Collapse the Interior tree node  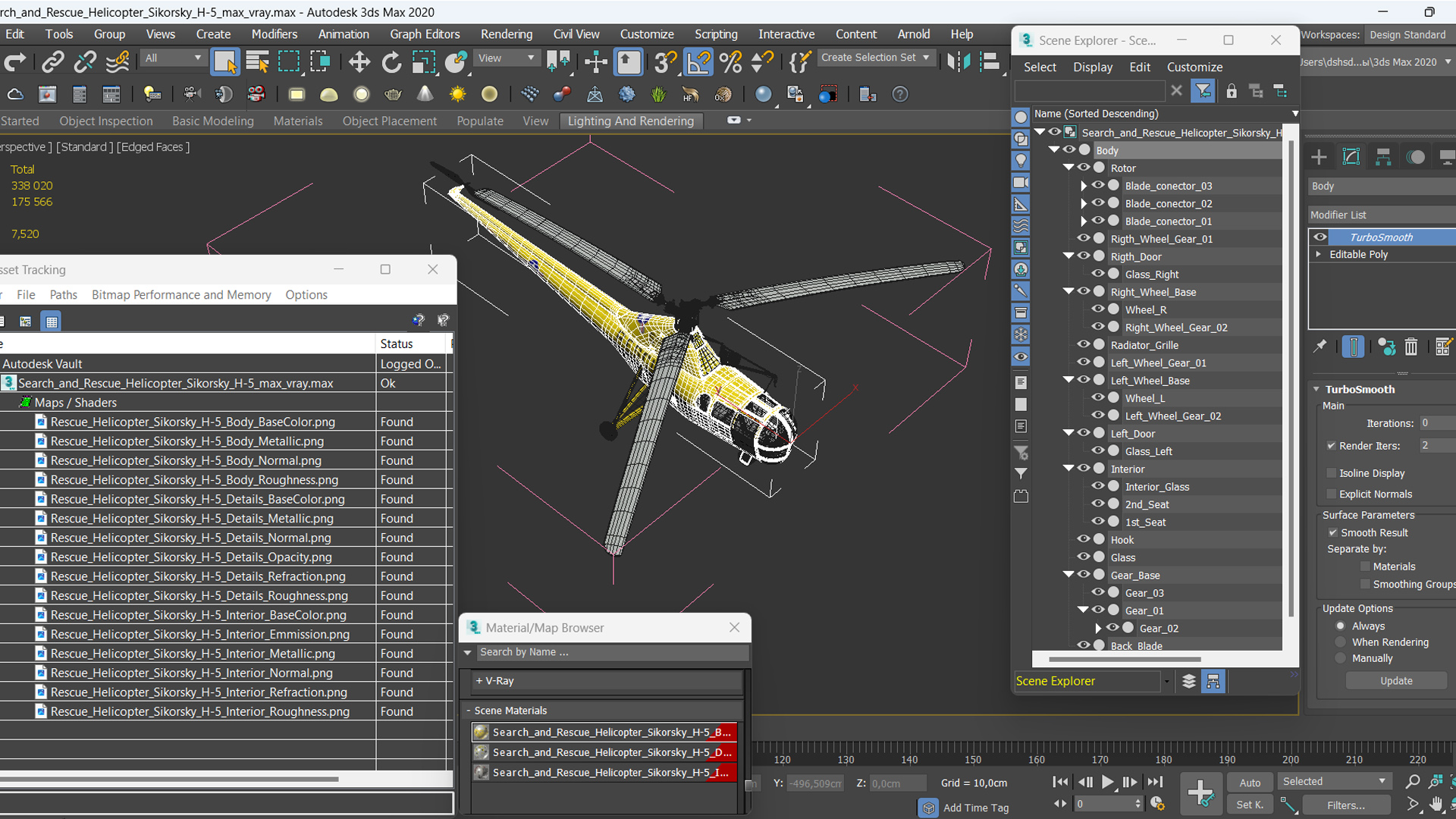[x=1068, y=469]
